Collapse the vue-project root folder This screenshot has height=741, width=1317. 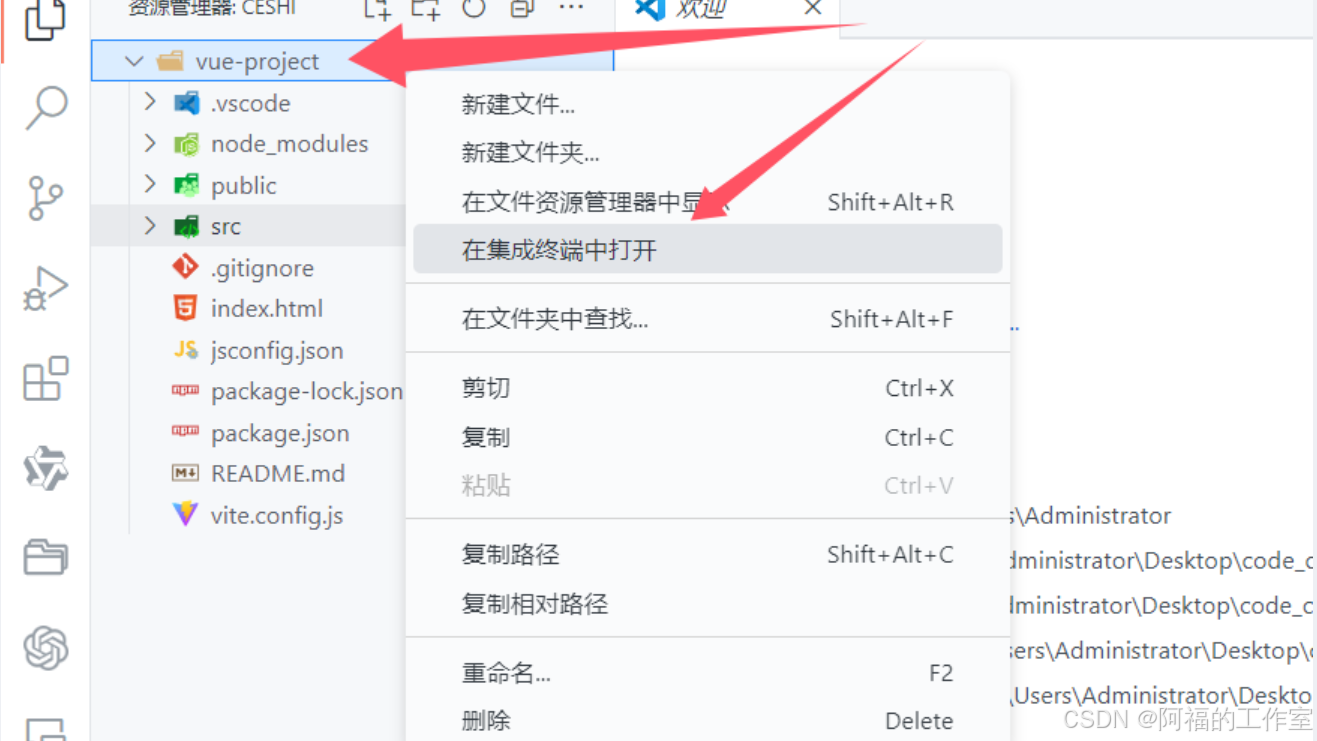coord(135,61)
